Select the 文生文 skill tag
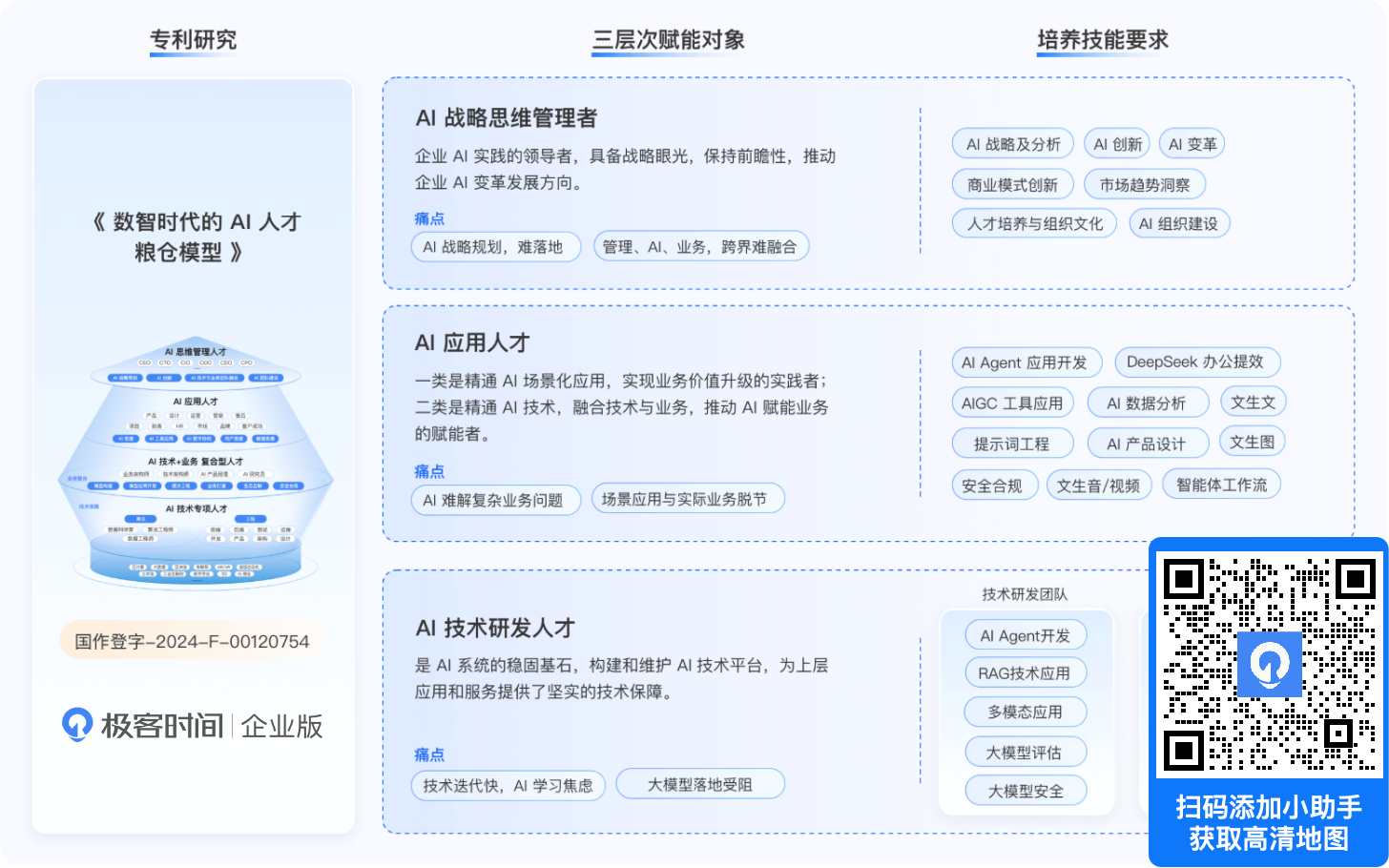 click(x=1254, y=402)
